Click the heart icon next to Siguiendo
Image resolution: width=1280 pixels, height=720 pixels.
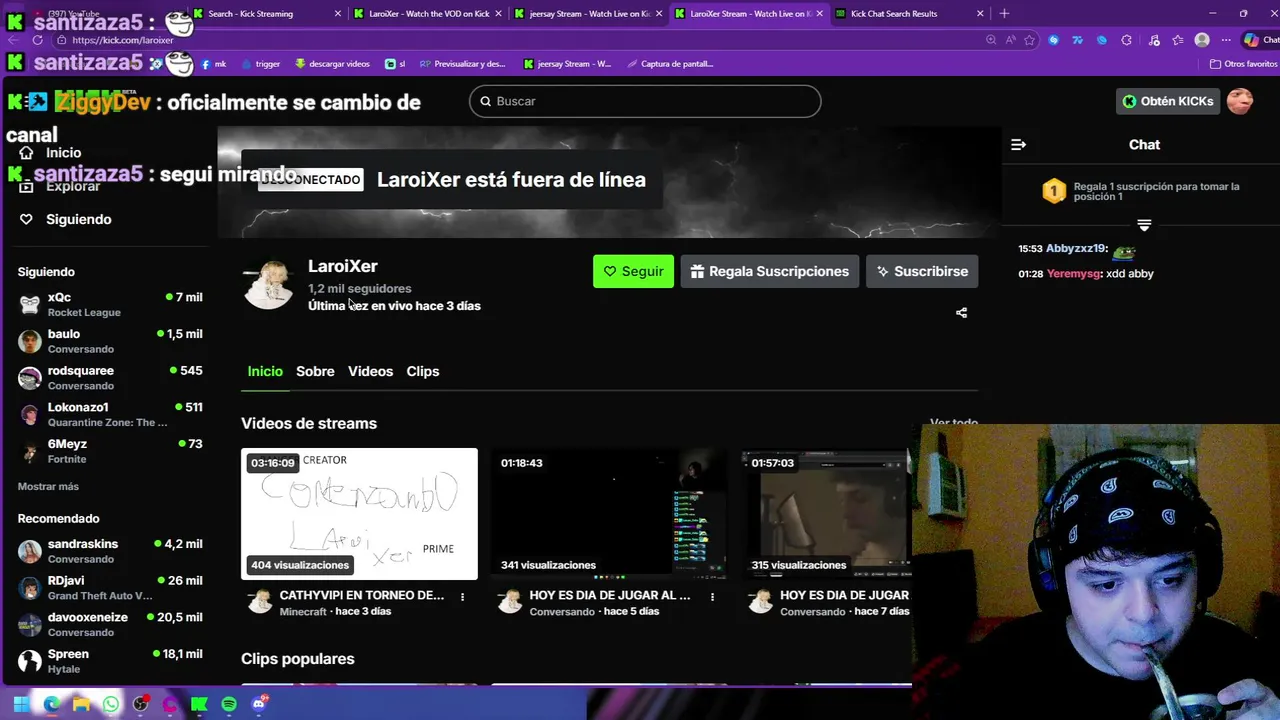click(x=26, y=219)
